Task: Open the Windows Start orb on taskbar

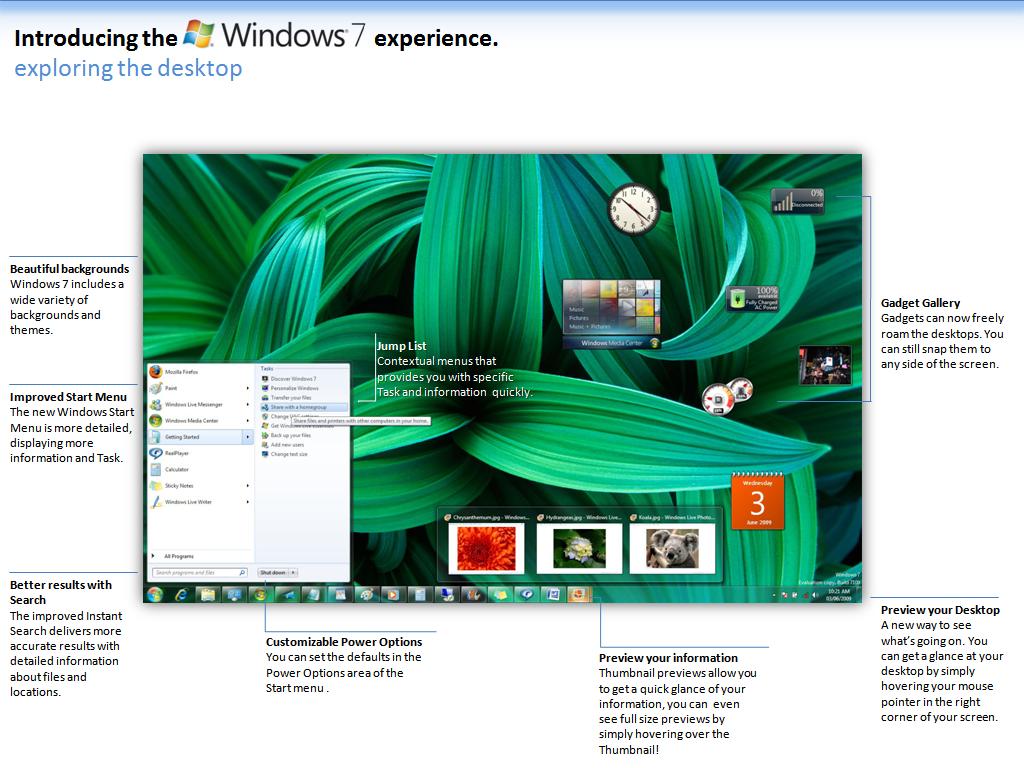Action: [x=155, y=594]
